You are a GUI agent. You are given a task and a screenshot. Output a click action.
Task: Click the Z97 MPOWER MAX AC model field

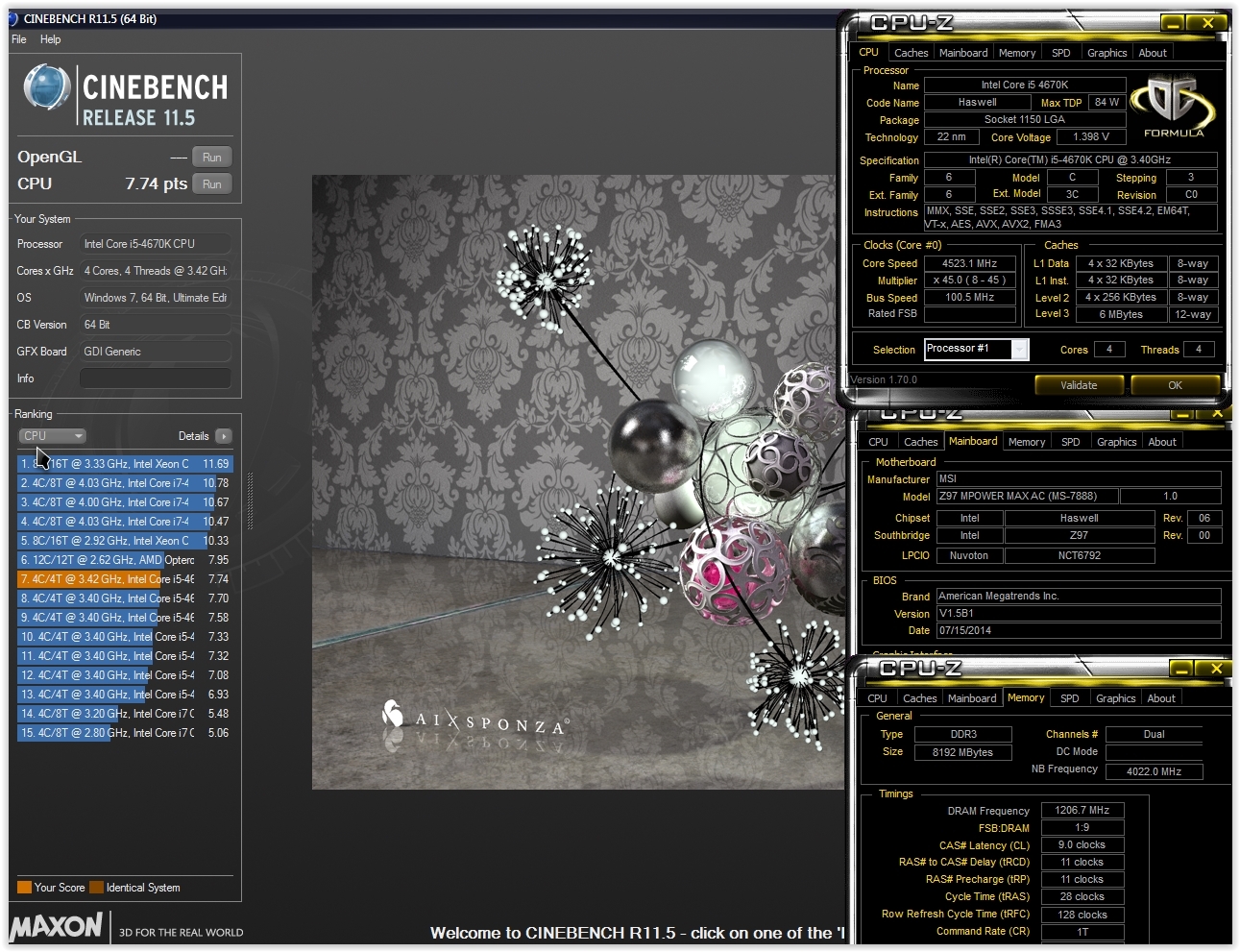coord(1029,497)
